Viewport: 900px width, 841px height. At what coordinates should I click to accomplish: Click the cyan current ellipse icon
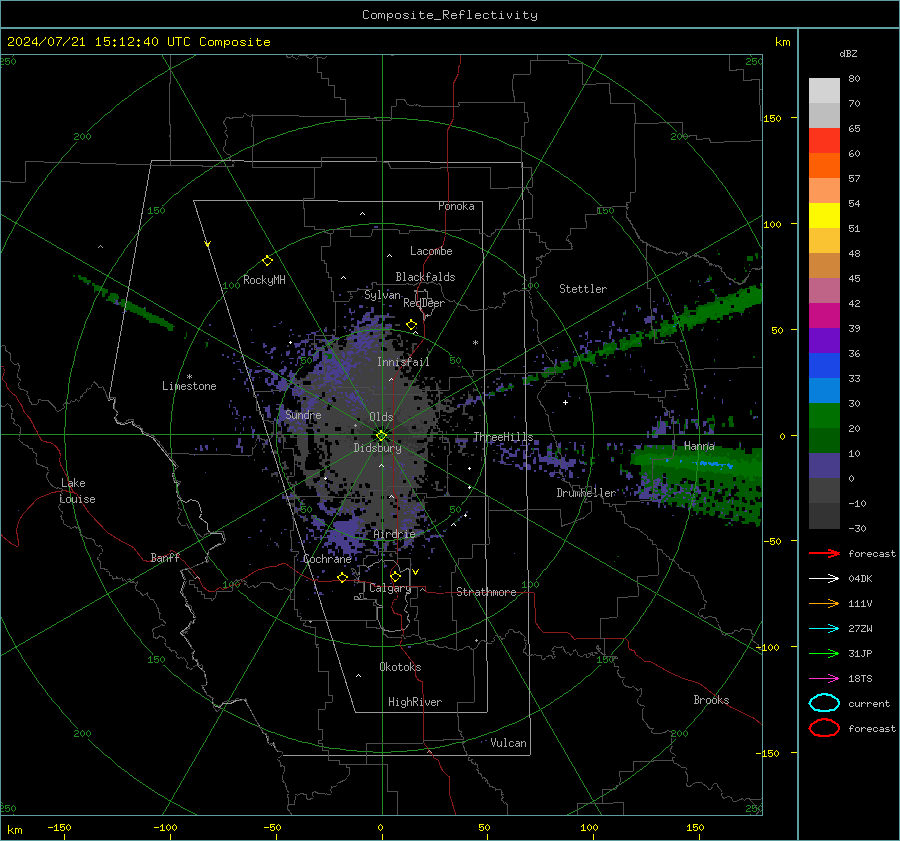pos(824,703)
